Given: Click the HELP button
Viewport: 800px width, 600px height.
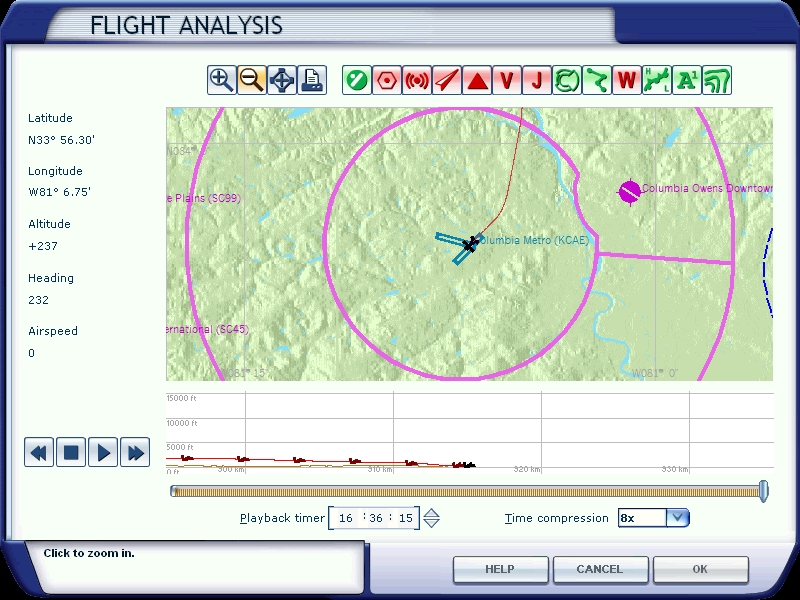Looking at the screenshot, I should [501, 569].
